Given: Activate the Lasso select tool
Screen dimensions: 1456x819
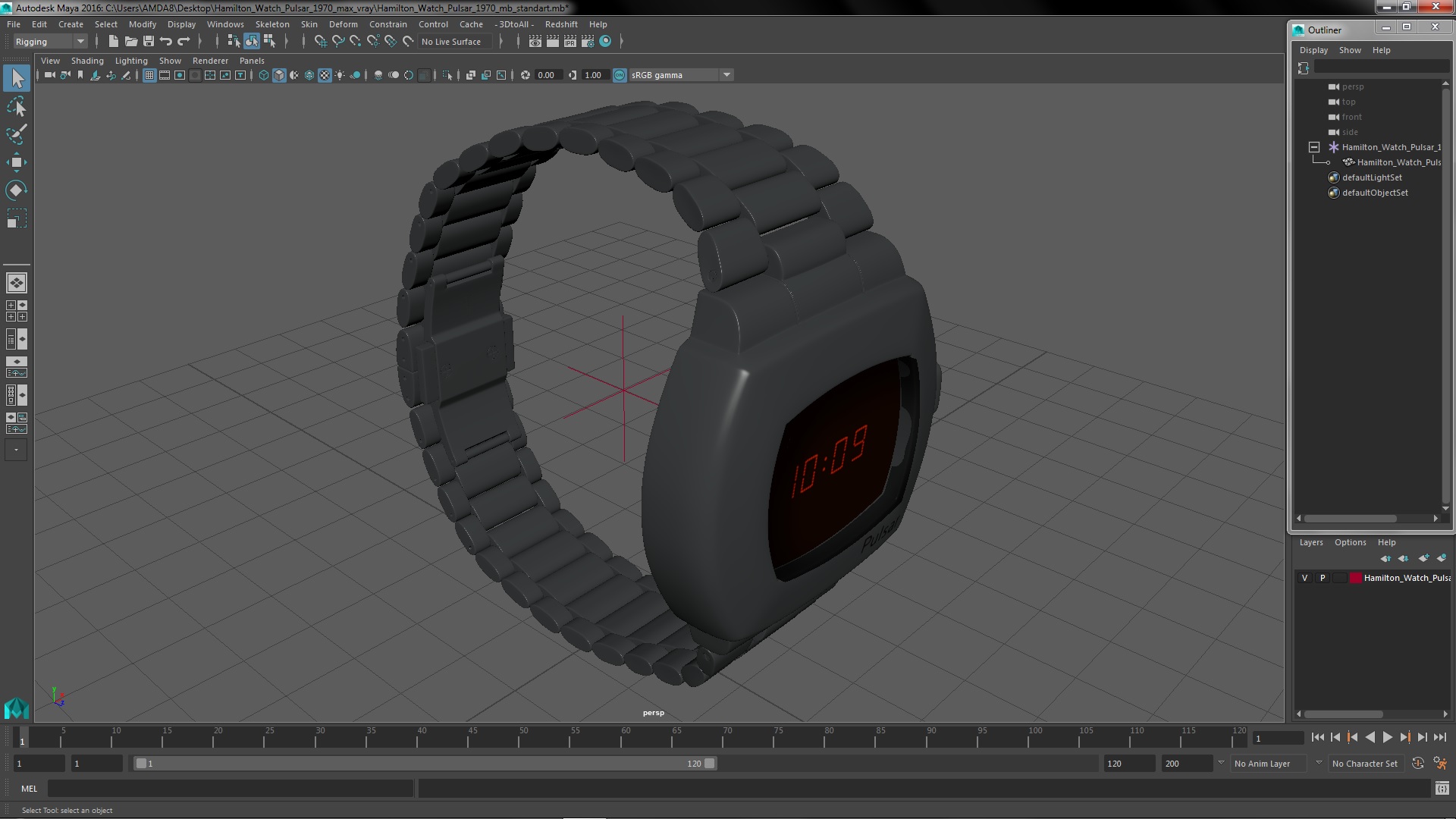Looking at the screenshot, I should (x=17, y=106).
